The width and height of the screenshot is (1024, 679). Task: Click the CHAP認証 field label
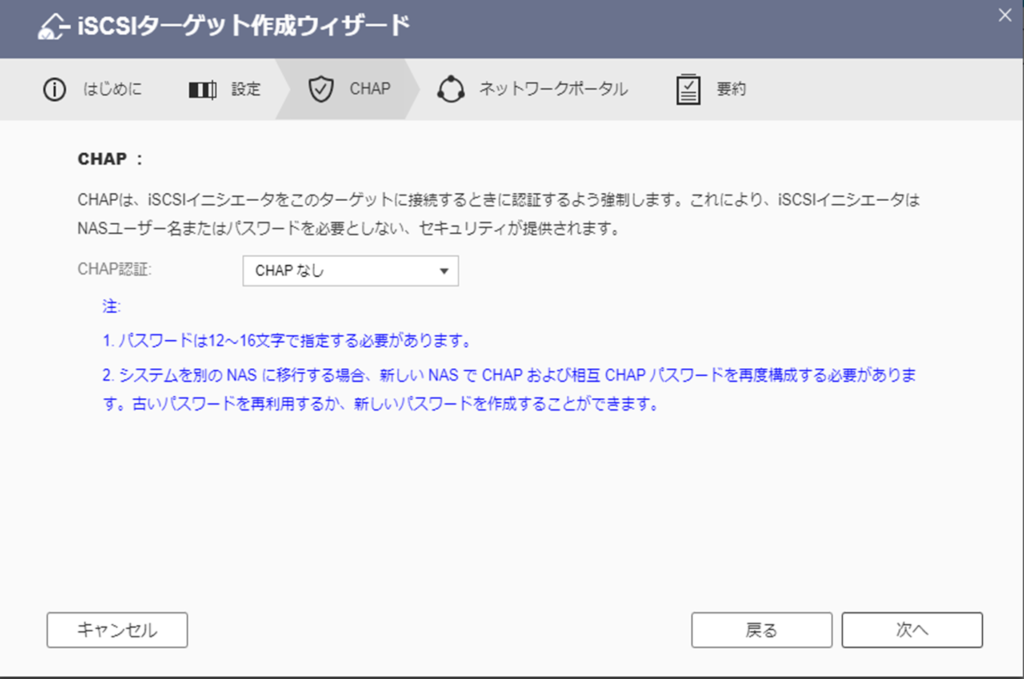[115, 270]
